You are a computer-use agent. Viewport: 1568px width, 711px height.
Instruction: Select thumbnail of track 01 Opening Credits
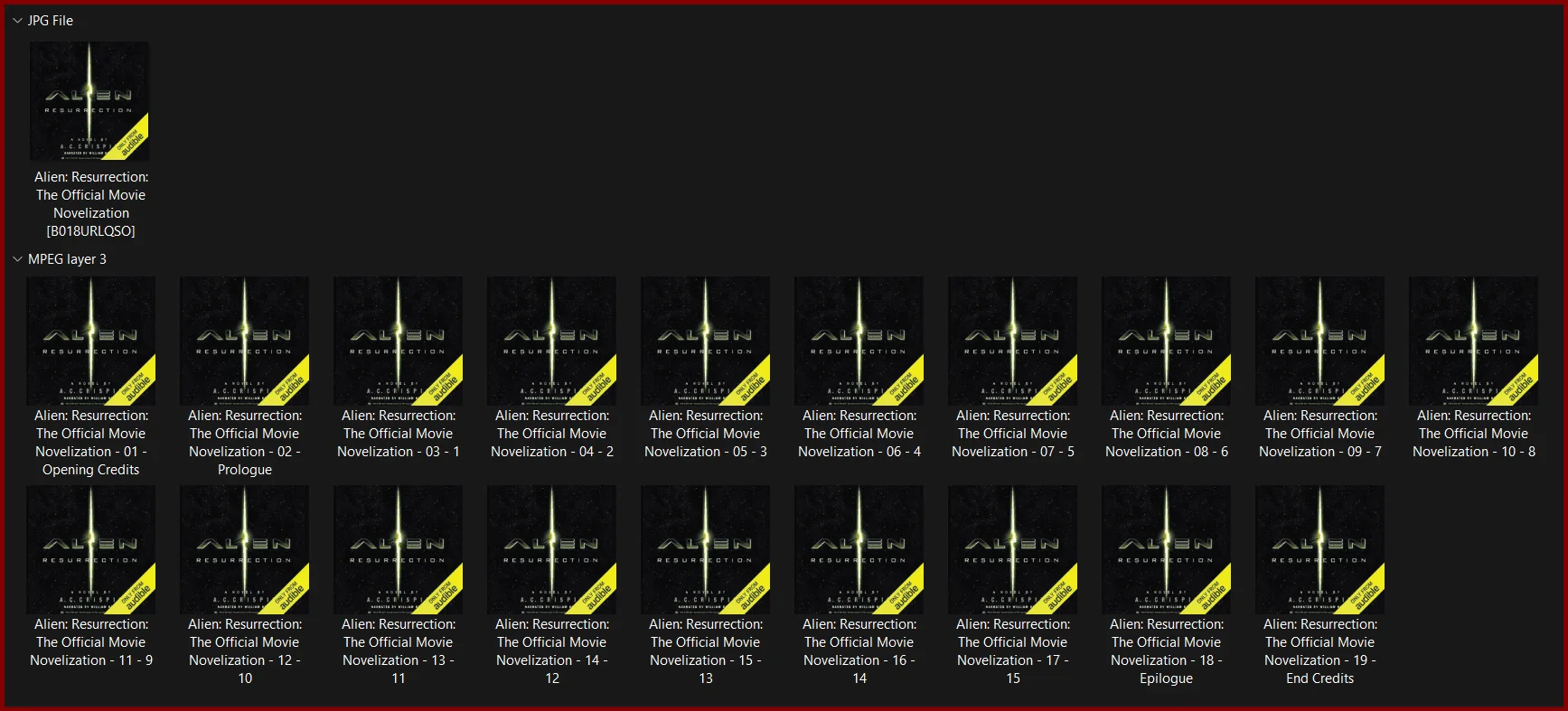[91, 341]
